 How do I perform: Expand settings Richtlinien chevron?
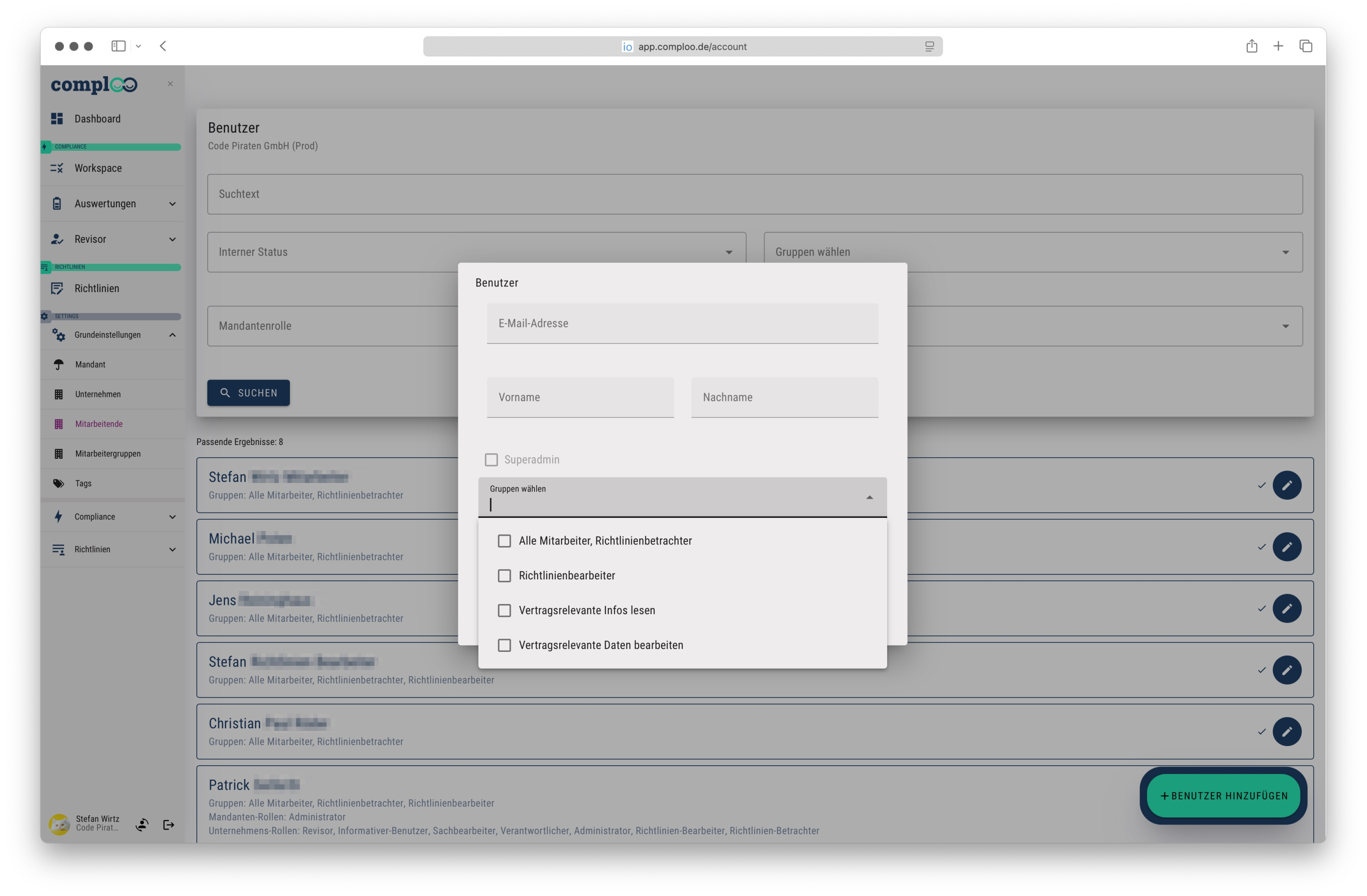point(172,550)
